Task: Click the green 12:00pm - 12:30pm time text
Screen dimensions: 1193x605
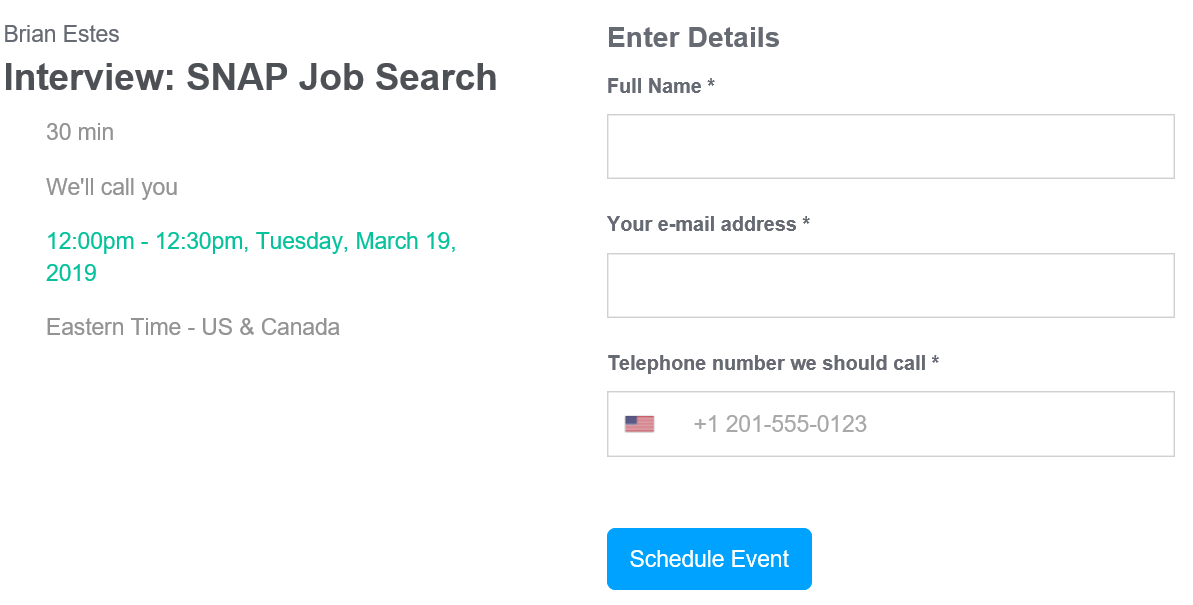Action: tap(251, 242)
